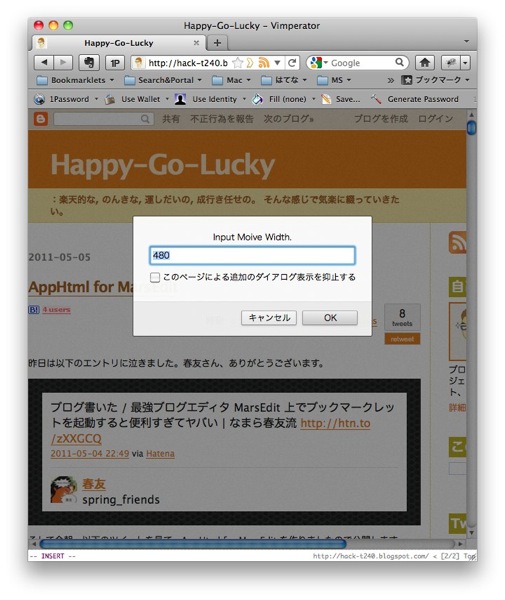The width and height of the screenshot is (505, 600).
Task: Click the キャンセル button in dialog
Action: (x=269, y=318)
